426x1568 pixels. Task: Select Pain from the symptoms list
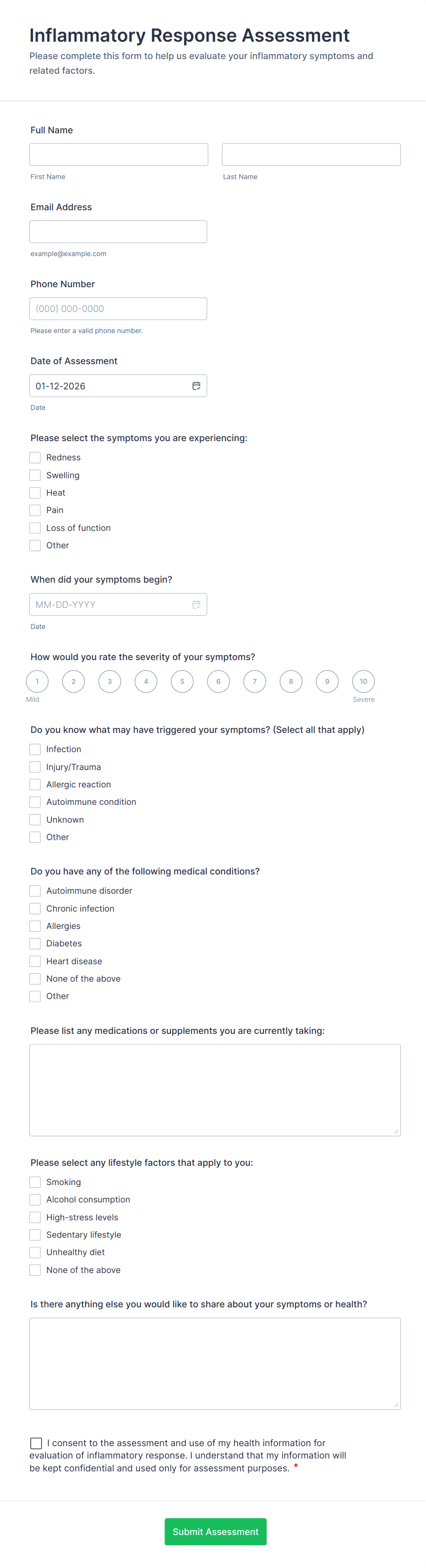coord(35,510)
